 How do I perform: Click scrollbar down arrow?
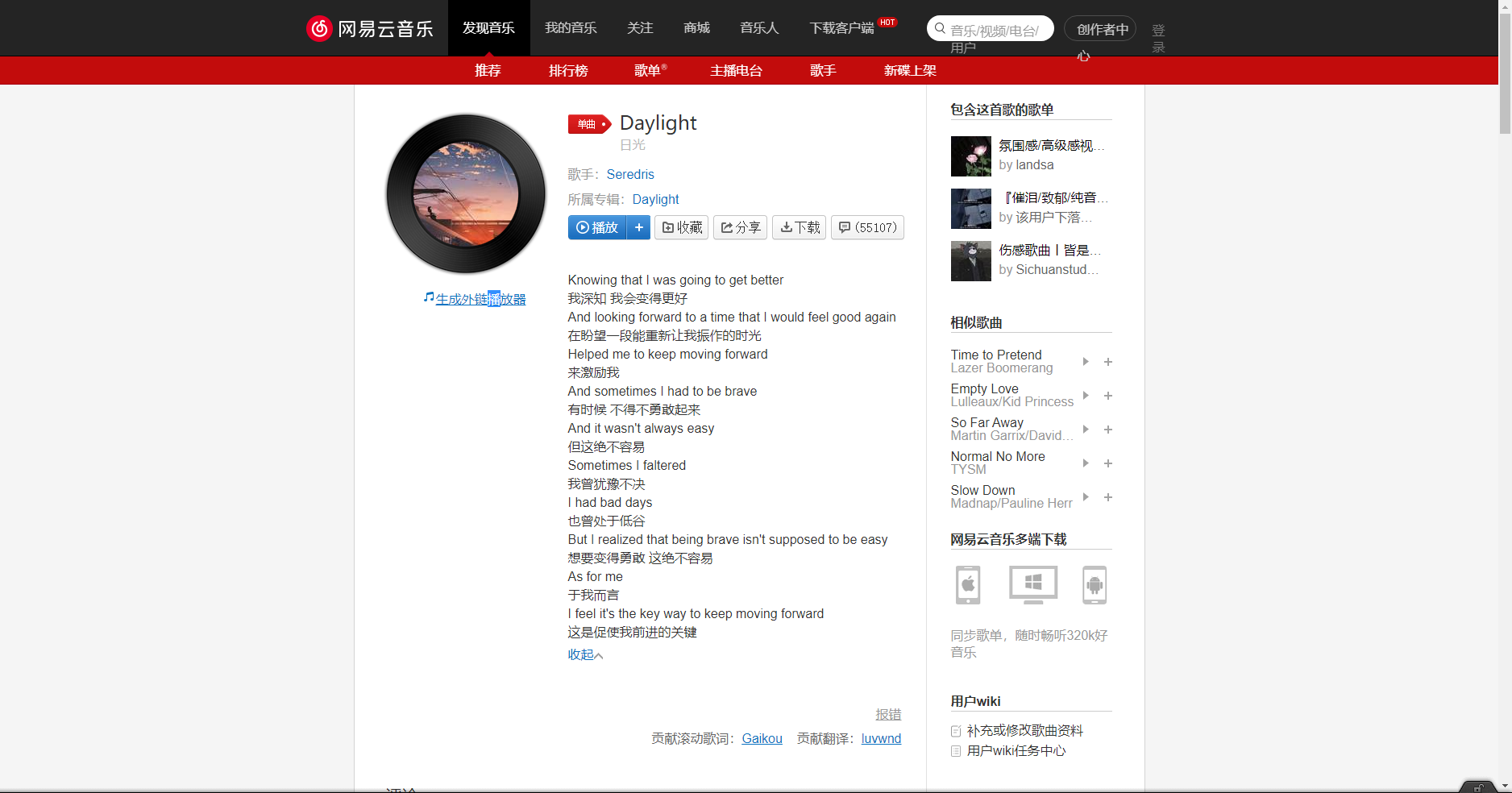tap(1505, 786)
